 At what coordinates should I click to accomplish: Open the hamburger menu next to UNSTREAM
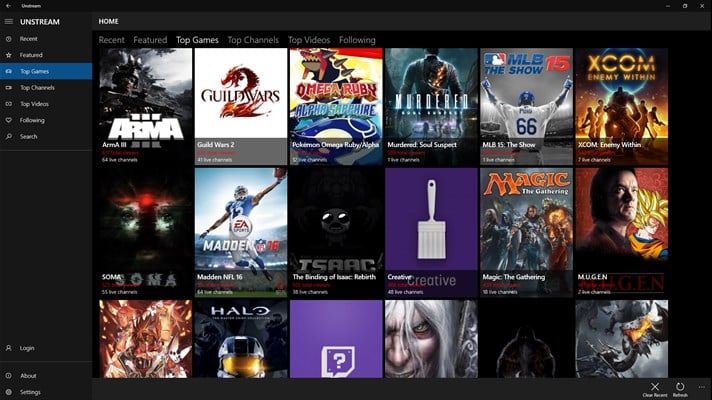click(x=9, y=21)
